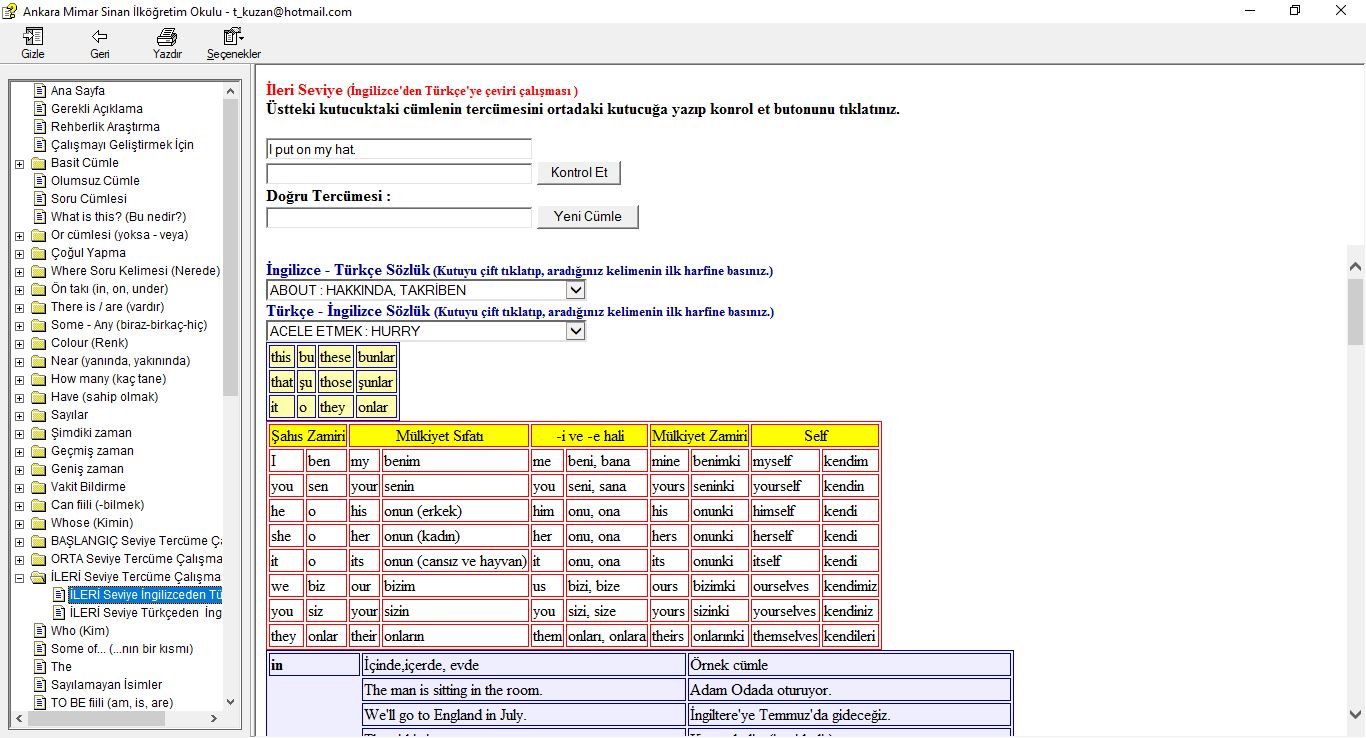Screen dimensions: 1366x738
Task: Click the Colour (Renk) folder icon
Action: pyautogui.click(x=39, y=343)
